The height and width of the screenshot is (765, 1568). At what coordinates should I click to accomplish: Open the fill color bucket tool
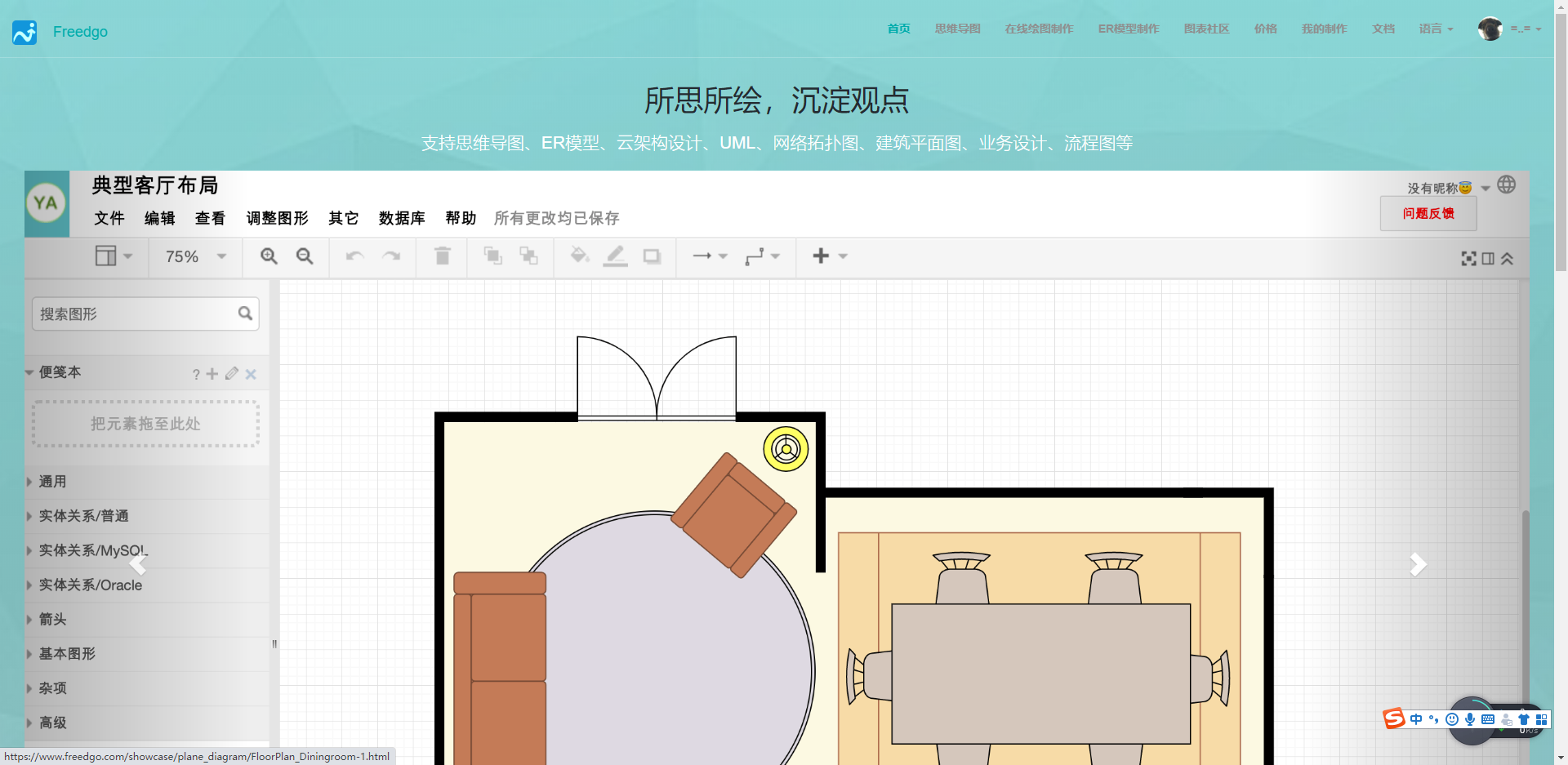click(x=580, y=256)
